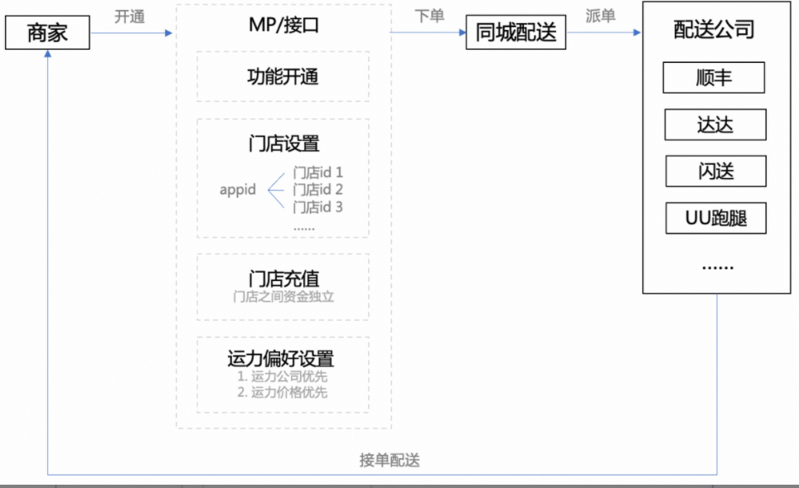799x488 pixels.
Task: Click the 接单配送 arrow label
Action: click(389, 461)
